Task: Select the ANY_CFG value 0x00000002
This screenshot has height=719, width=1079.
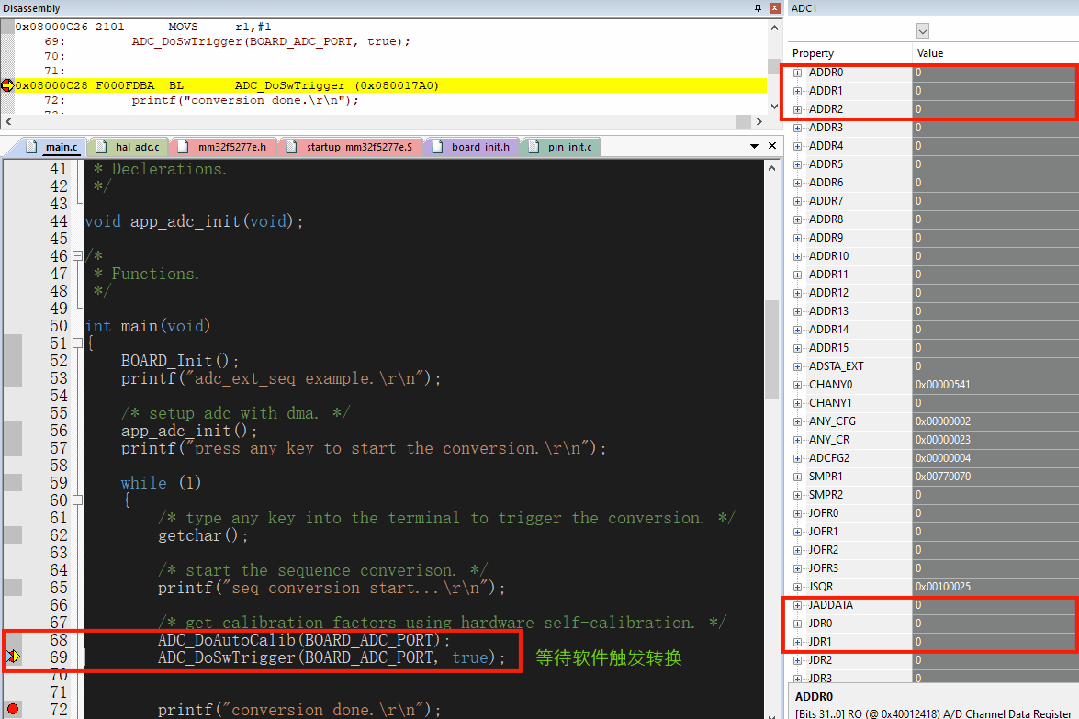Action: coord(943,421)
